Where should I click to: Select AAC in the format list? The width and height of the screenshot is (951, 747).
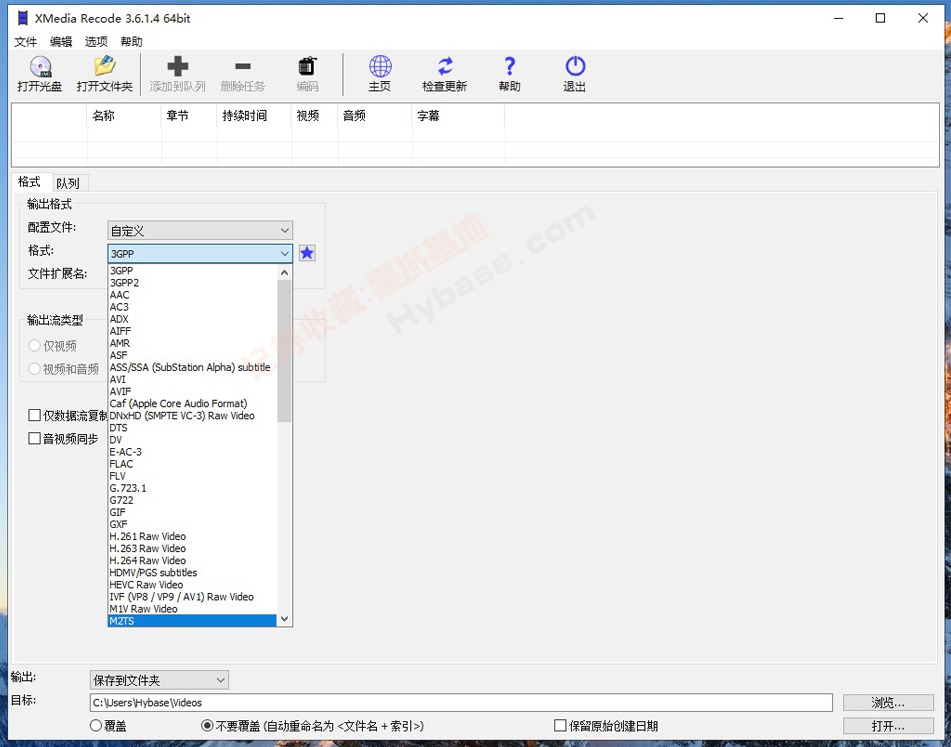point(192,295)
